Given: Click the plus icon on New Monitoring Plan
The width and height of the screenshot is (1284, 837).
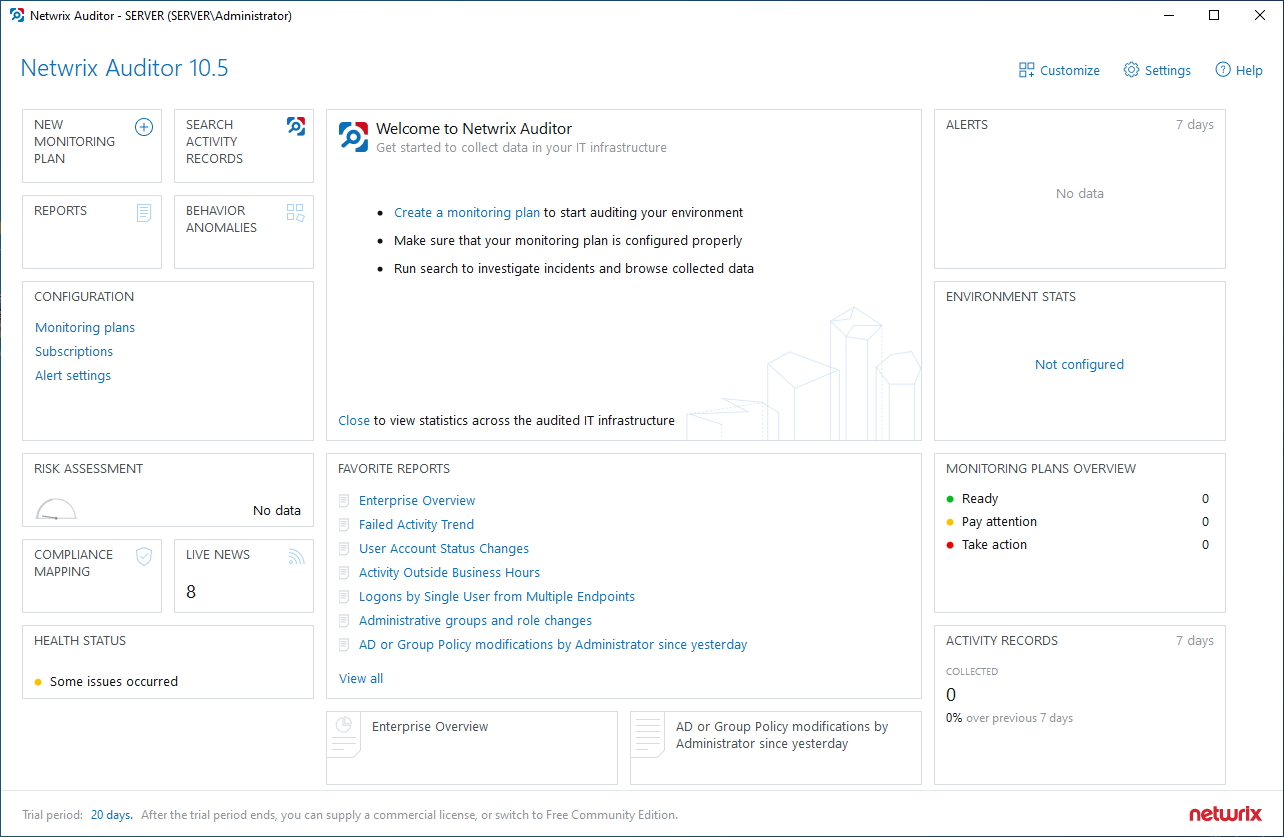Looking at the screenshot, I should tap(144, 127).
